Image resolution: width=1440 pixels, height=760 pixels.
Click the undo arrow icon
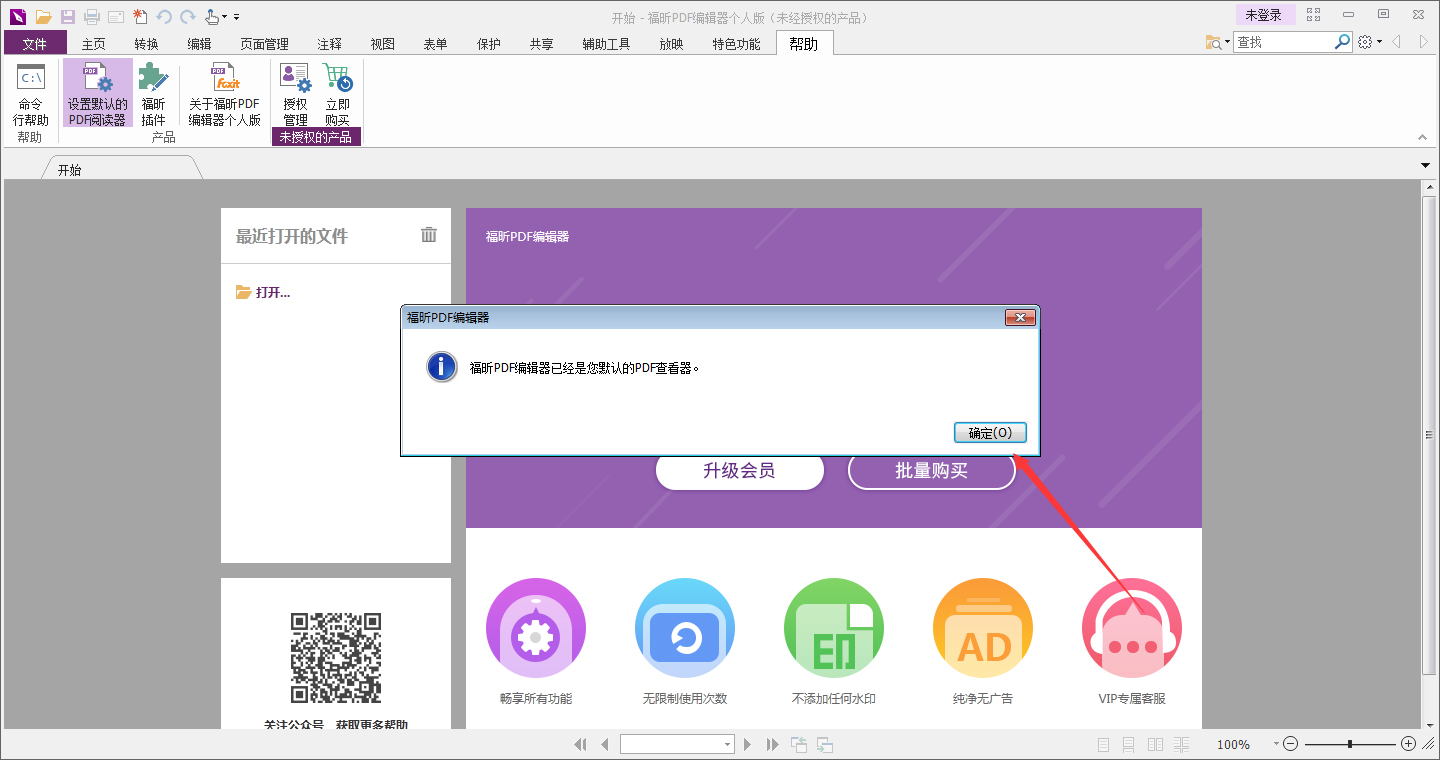pos(163,16)
